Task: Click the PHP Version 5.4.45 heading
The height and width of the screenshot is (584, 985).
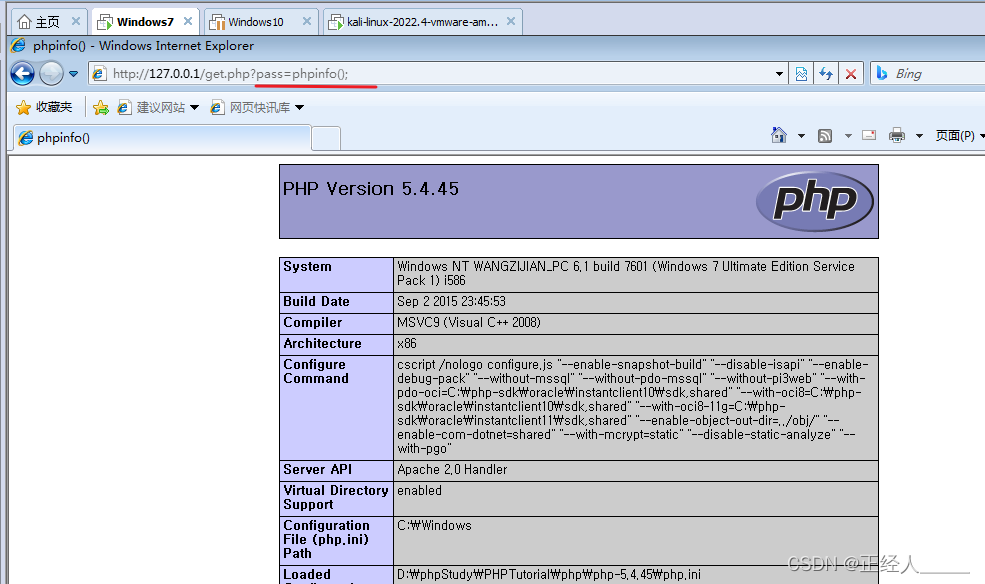Action: click(x=371, y=188)
